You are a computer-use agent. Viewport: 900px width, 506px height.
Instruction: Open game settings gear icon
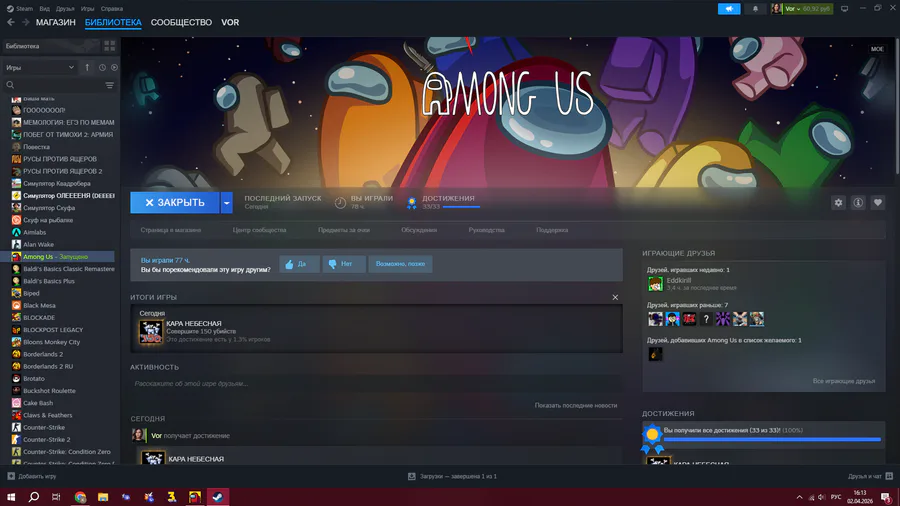pos(839,203)
